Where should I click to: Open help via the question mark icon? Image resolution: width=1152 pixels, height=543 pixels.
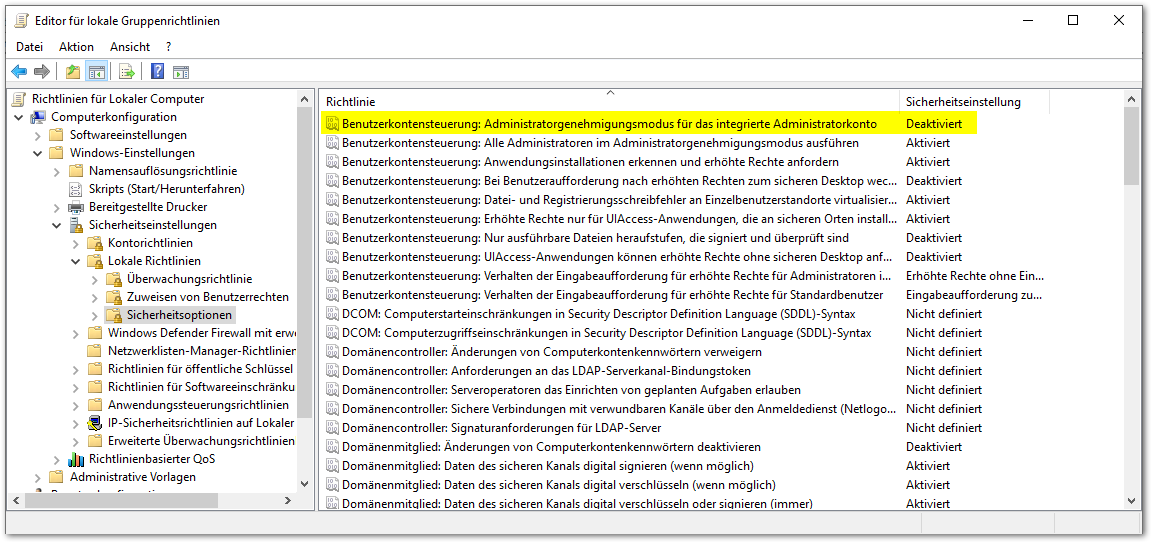[157, 71]
